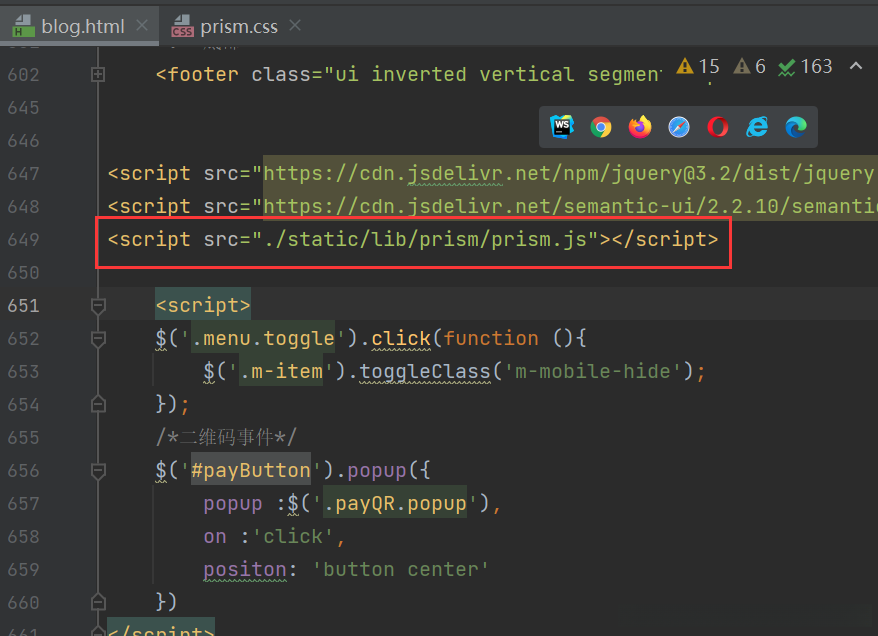Click line number 647 in gutter
The image size is (878, 636).
point(24,174)
